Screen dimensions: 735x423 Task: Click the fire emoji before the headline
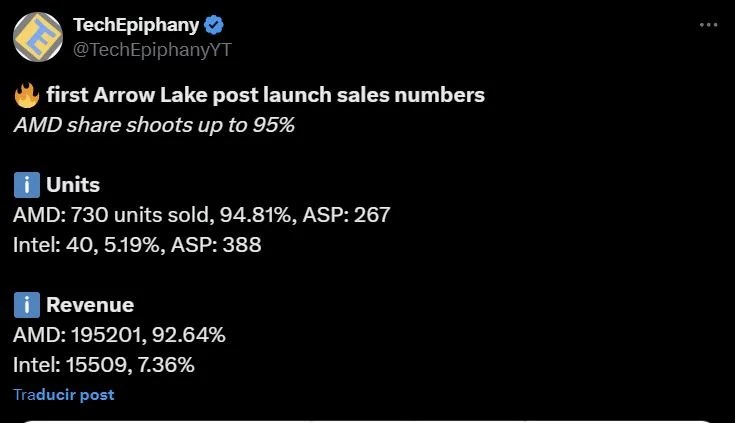27,95
